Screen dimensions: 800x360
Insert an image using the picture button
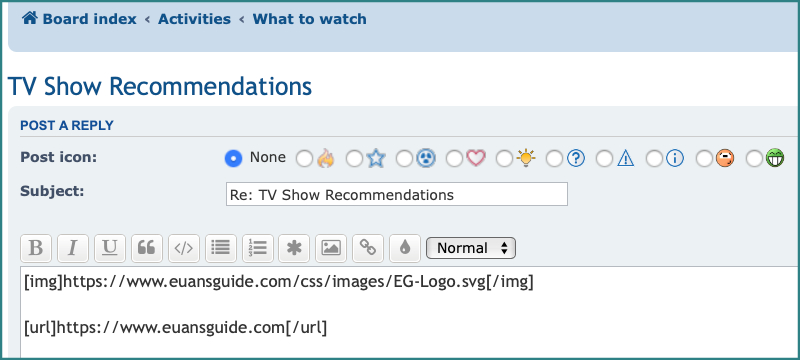tap(331, 248)
